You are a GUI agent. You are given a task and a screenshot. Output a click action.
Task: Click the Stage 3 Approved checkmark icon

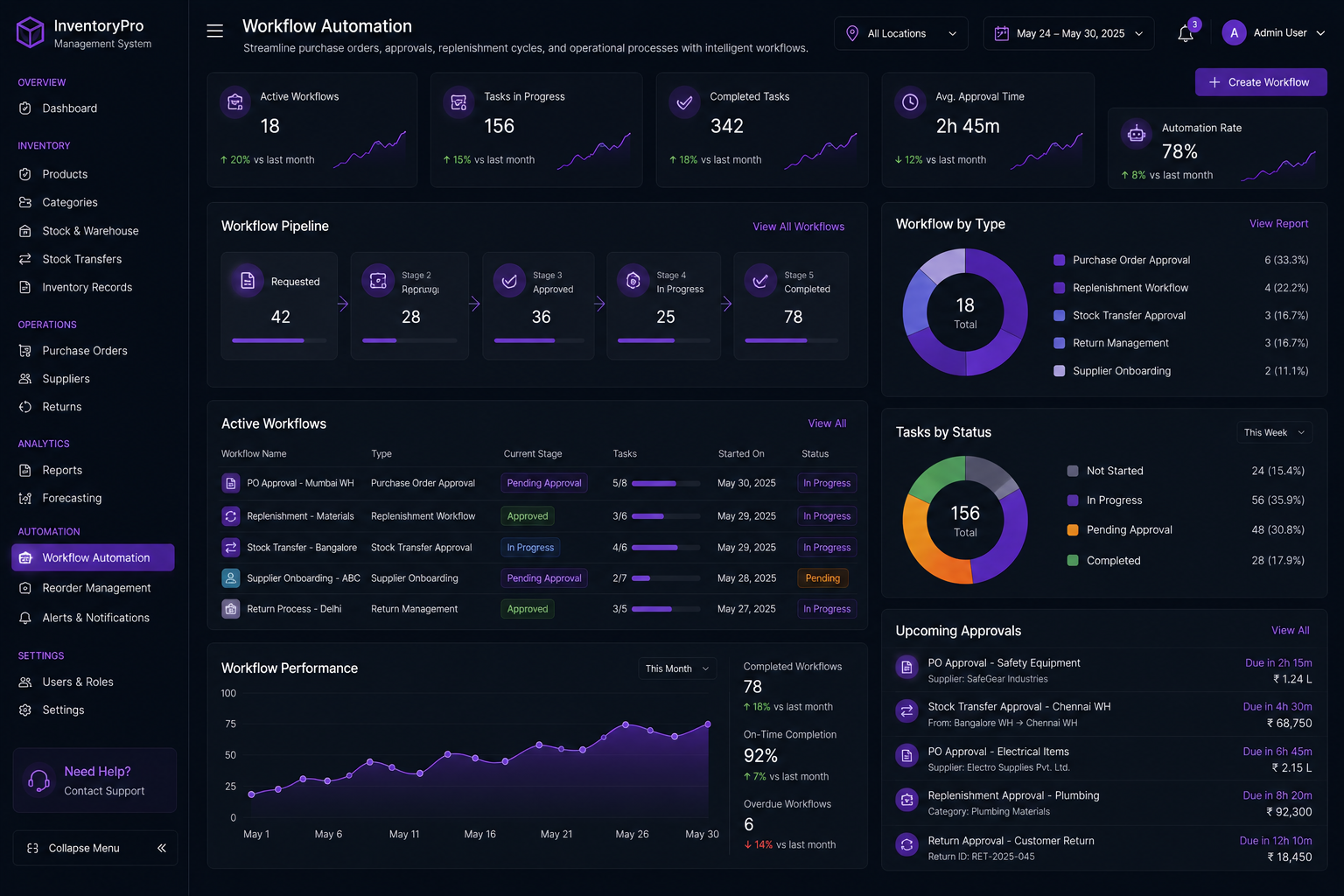[x=509, y=281]
